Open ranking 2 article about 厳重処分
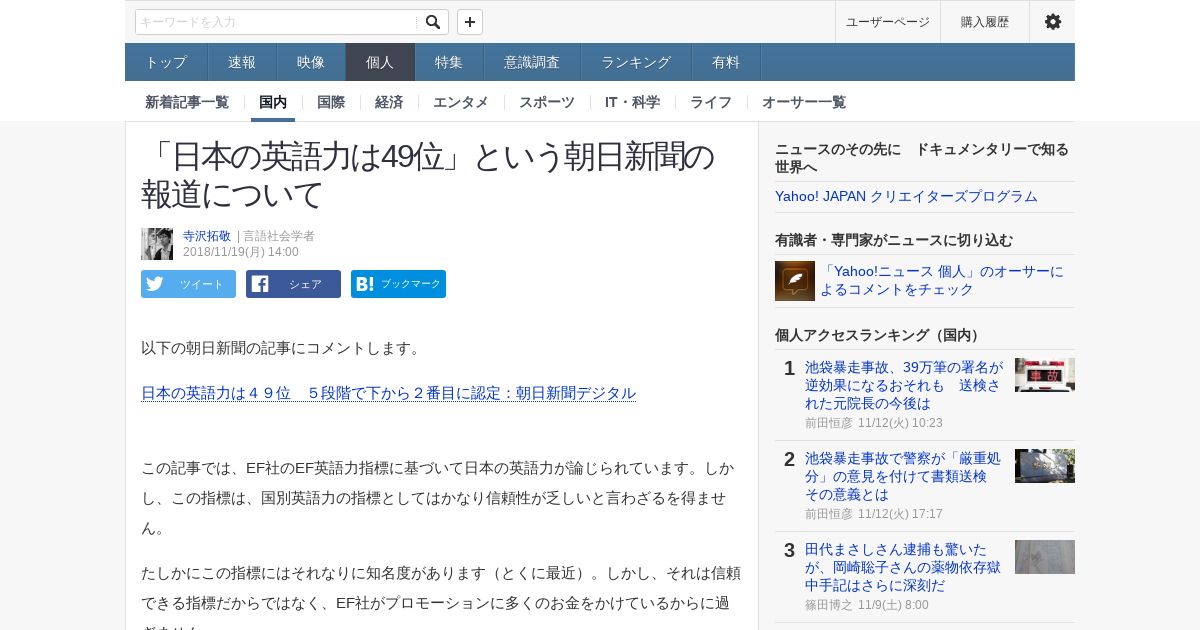 (x=904, y=476)
